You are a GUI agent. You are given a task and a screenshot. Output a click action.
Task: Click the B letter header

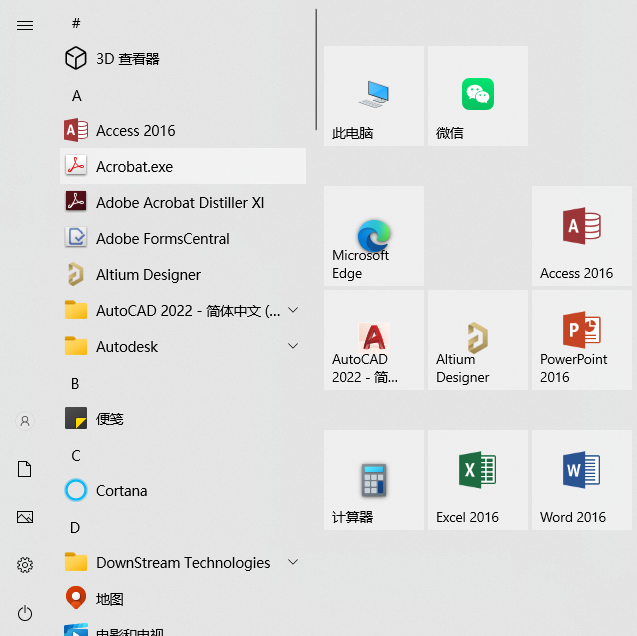[75, 383]
